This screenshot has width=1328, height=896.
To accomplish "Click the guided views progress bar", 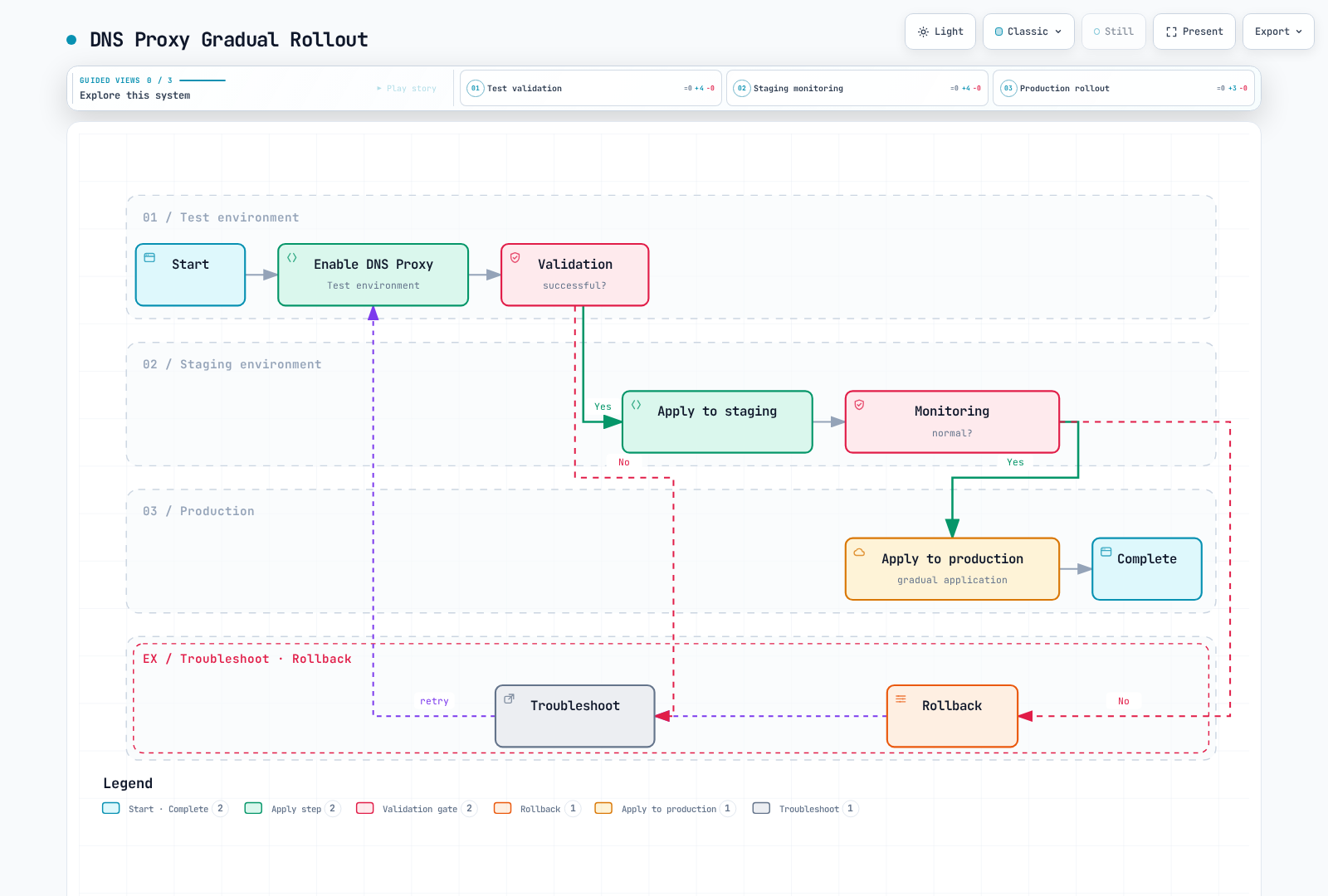I will [203, 80].
